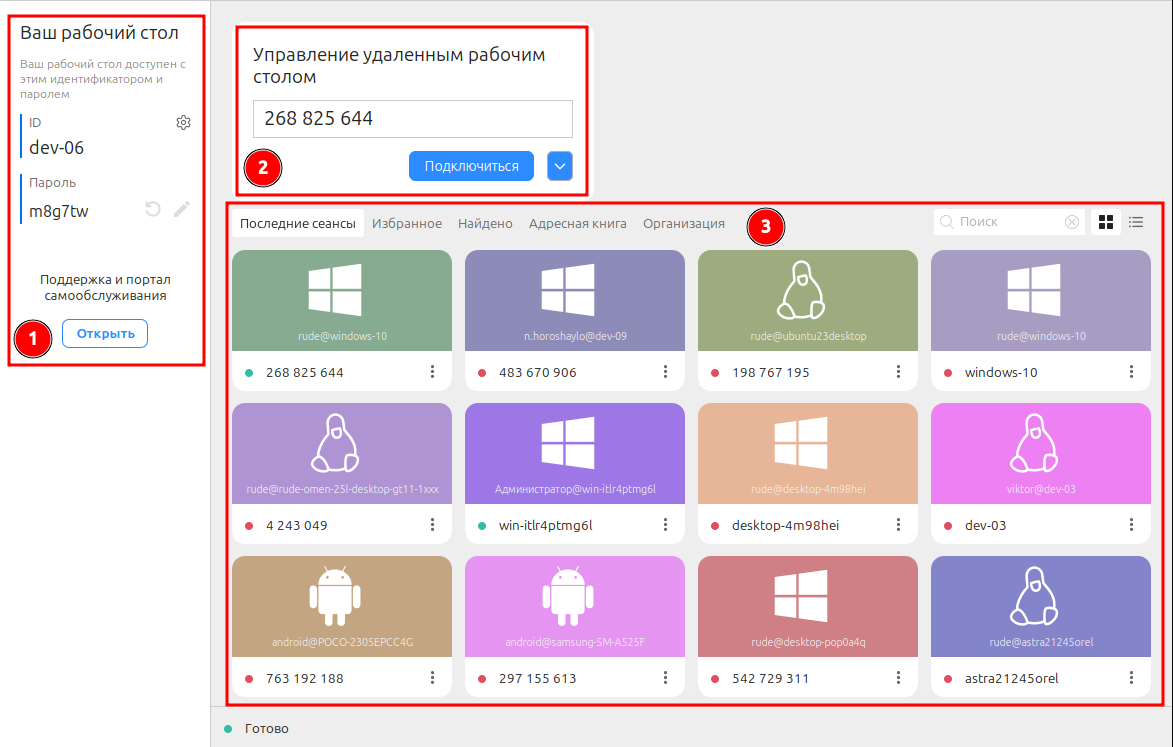The height and width of the screenshot is (747, 1173).
Task: Switch to Избранное tab
Action: pos(407,223)
